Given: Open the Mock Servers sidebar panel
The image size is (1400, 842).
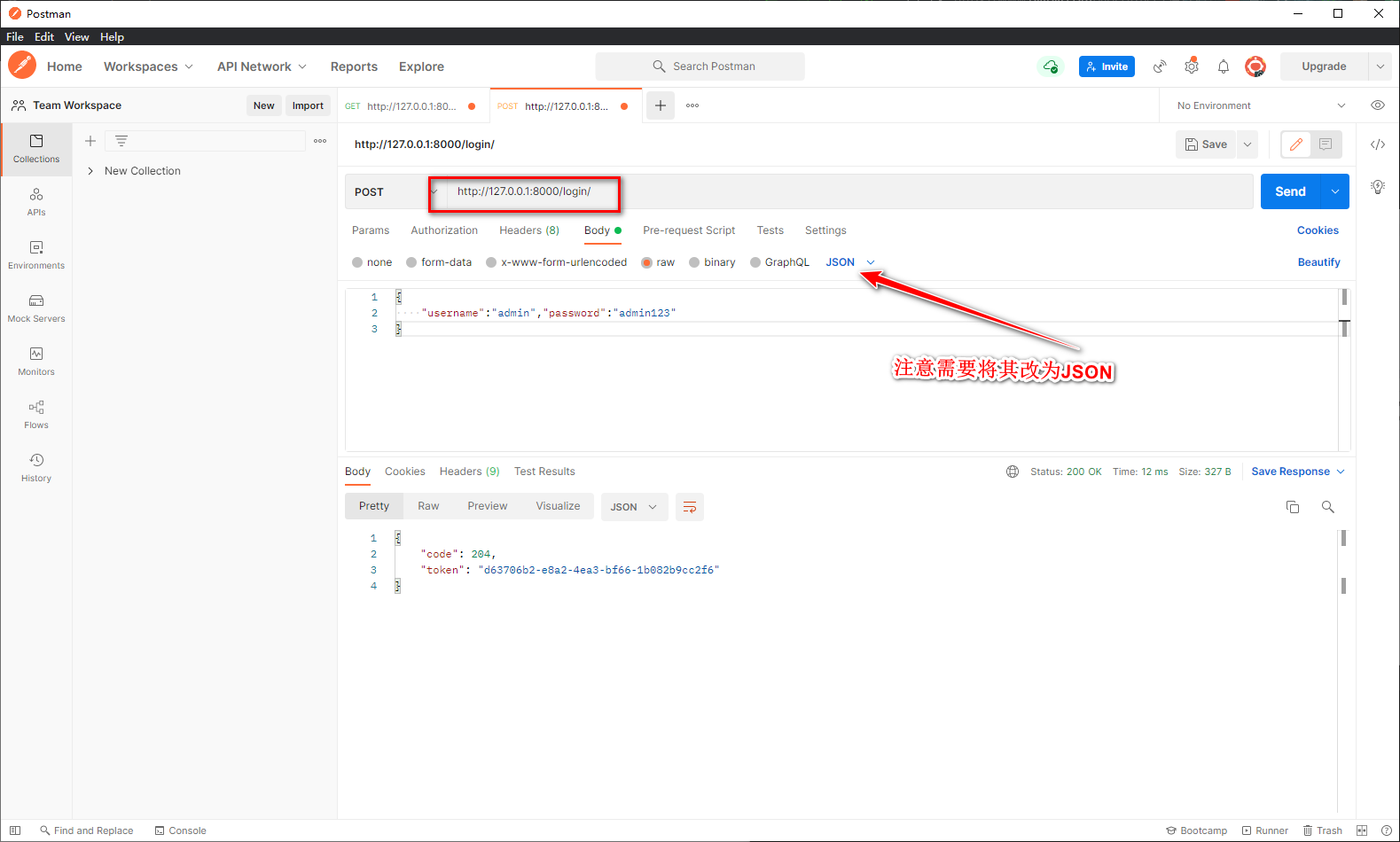Looking at the screenshot, I should point(36,308).
